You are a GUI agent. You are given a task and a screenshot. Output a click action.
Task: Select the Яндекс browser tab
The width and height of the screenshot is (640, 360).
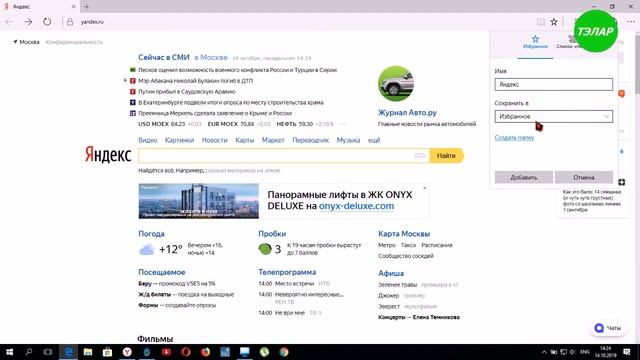pos(39,7)
